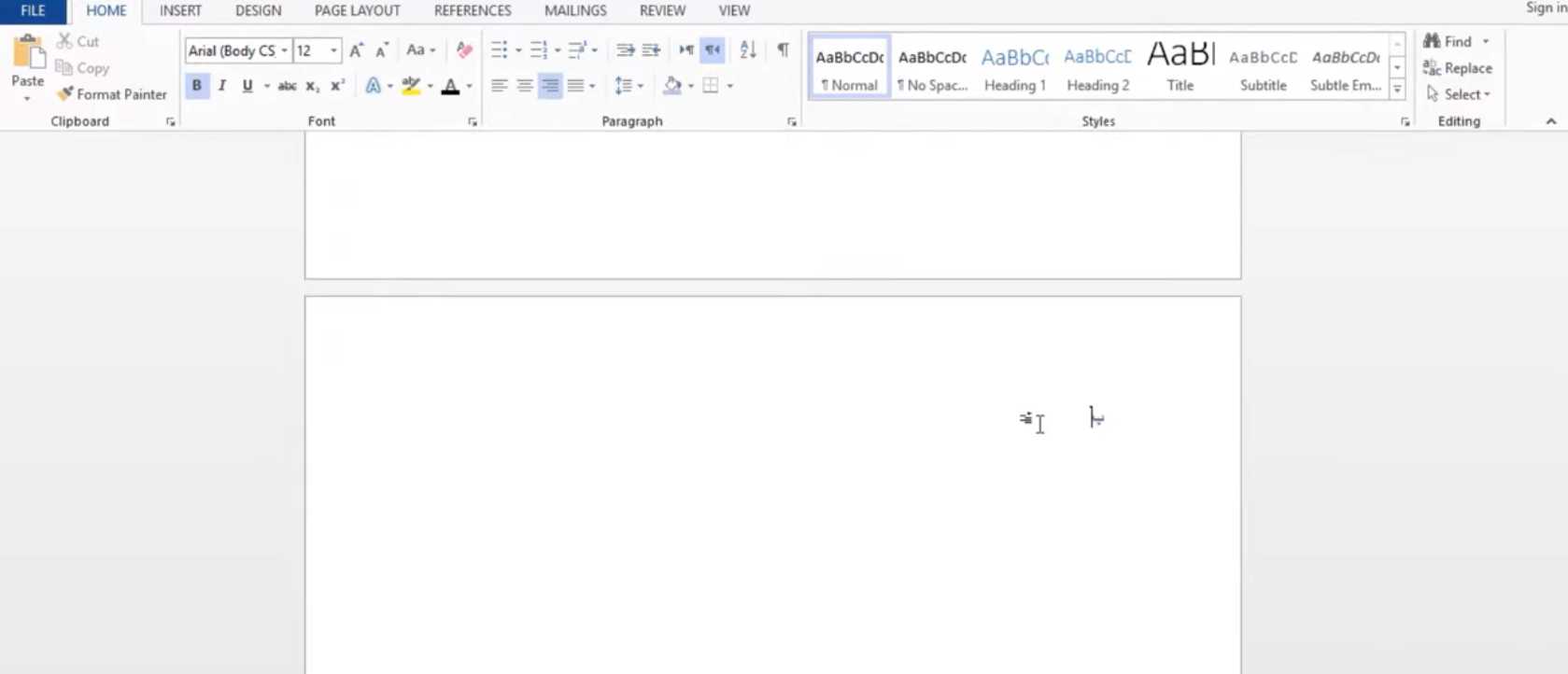Open the Change Case dropdown
This screenshot has width=1568, height=674.
tap(421, 50)
